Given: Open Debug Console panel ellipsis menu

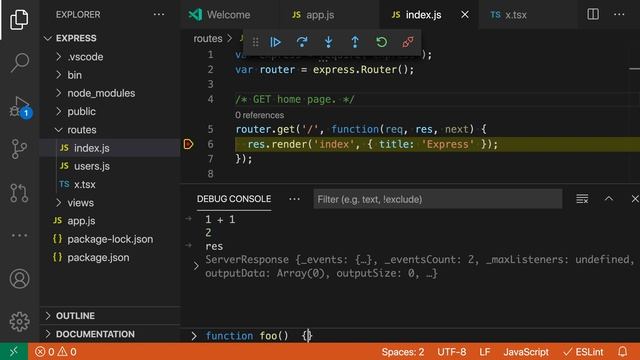Looking at the screenshot, I should 294,199.
